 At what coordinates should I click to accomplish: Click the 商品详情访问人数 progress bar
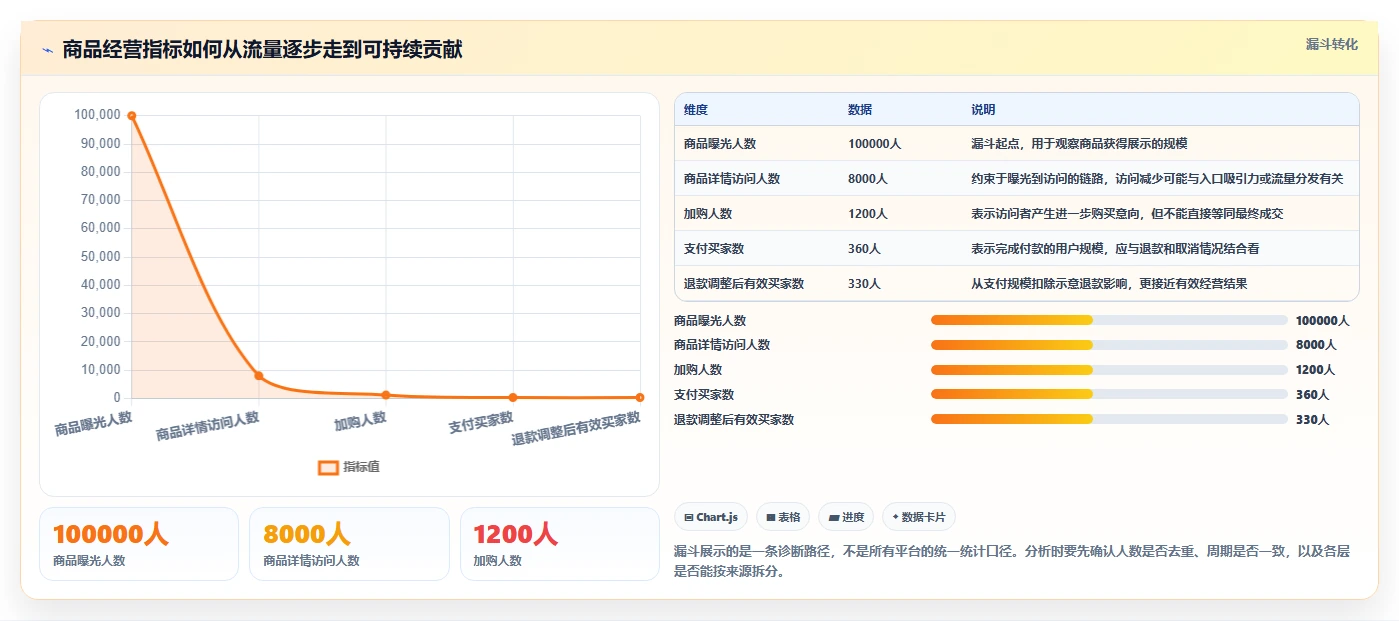pyautogui.click(x=1109, y=345)
